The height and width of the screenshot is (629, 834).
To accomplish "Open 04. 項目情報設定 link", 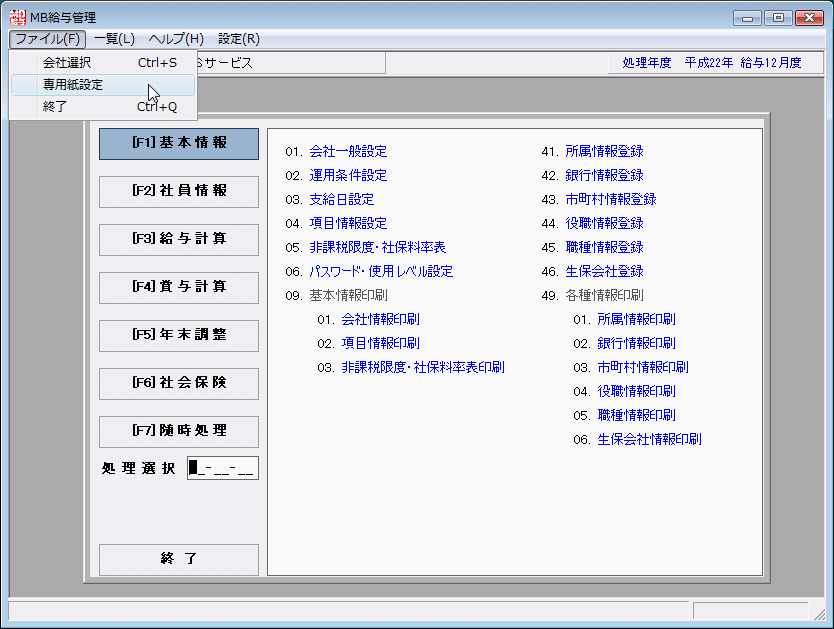I will click(348, 223).
